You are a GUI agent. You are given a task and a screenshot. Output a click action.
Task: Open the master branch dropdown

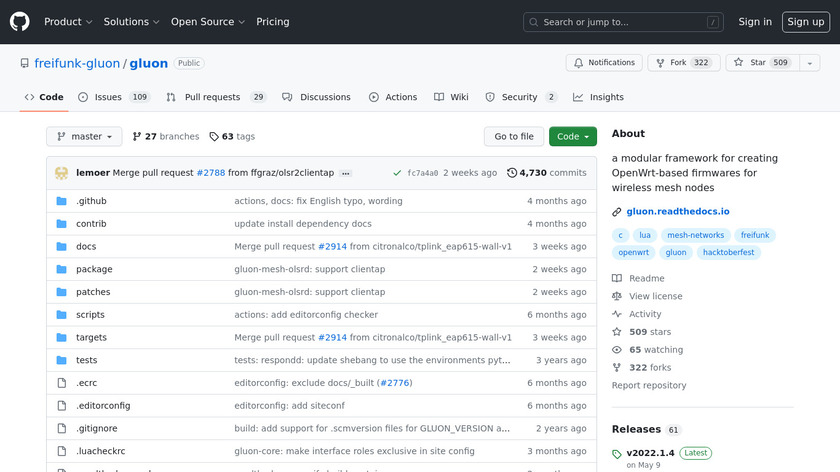pos(84,136)
